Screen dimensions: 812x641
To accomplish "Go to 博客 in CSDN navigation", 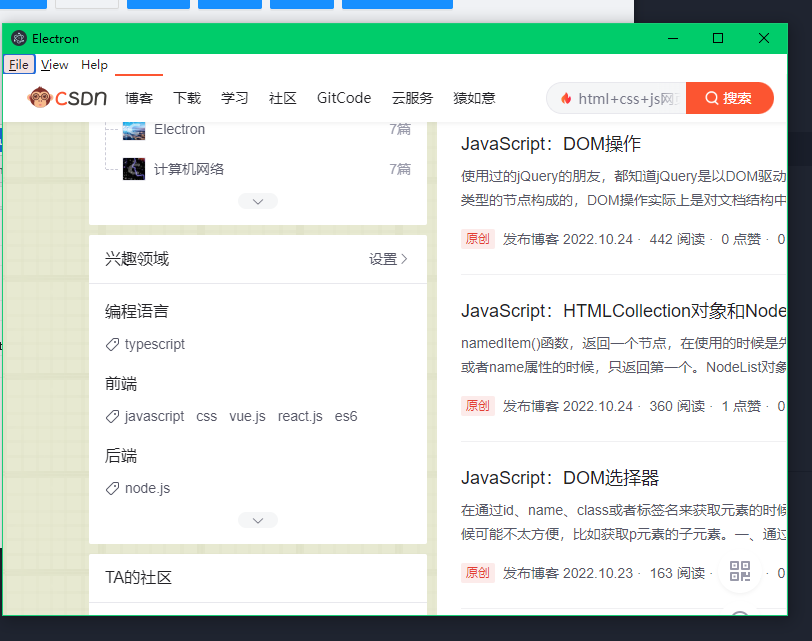I will (x=139, y=98).
